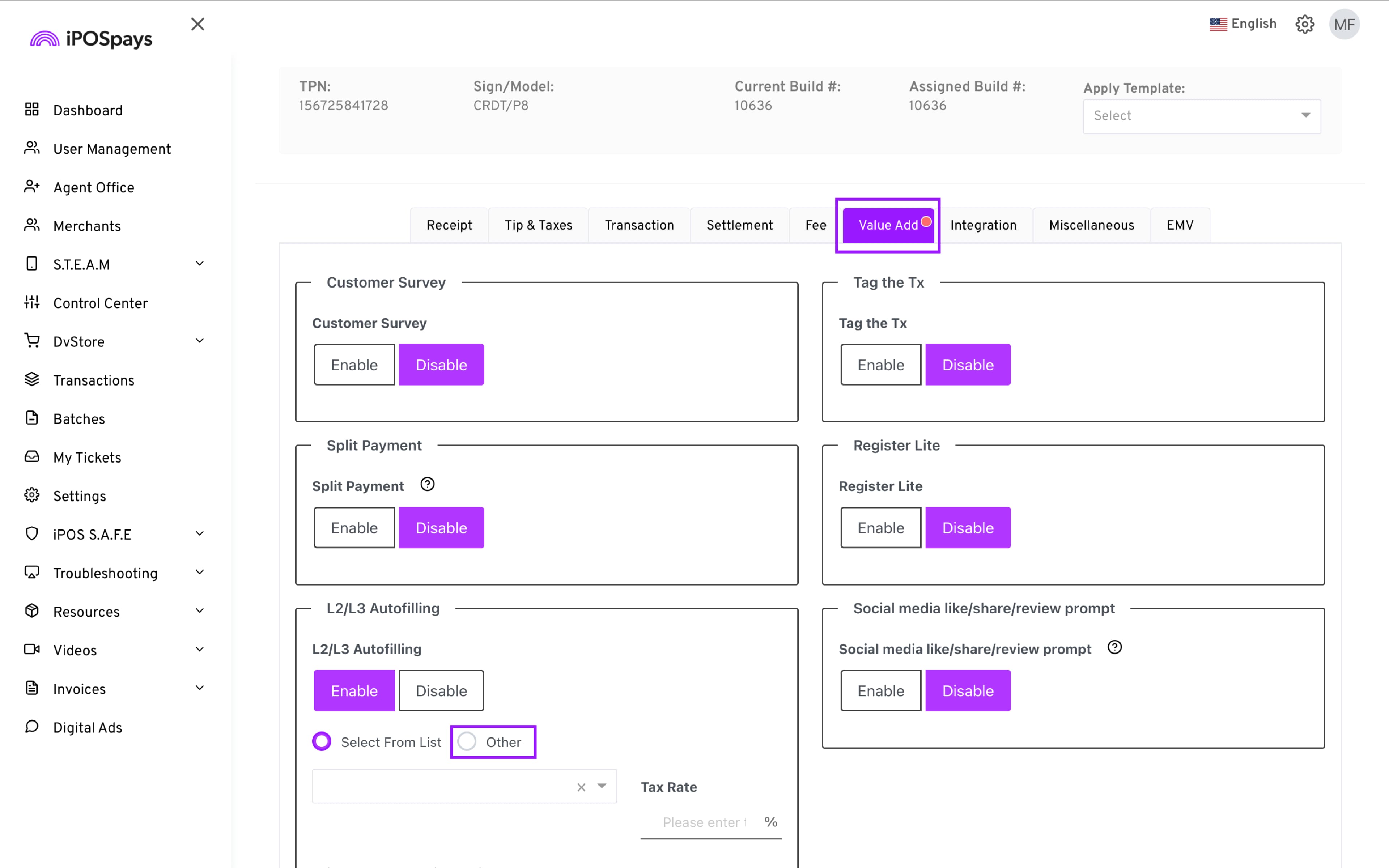This screenshot has width=1389, height=868.
Task: Disable L2/L3 Autofilling
Action: [x=441, y=691]
